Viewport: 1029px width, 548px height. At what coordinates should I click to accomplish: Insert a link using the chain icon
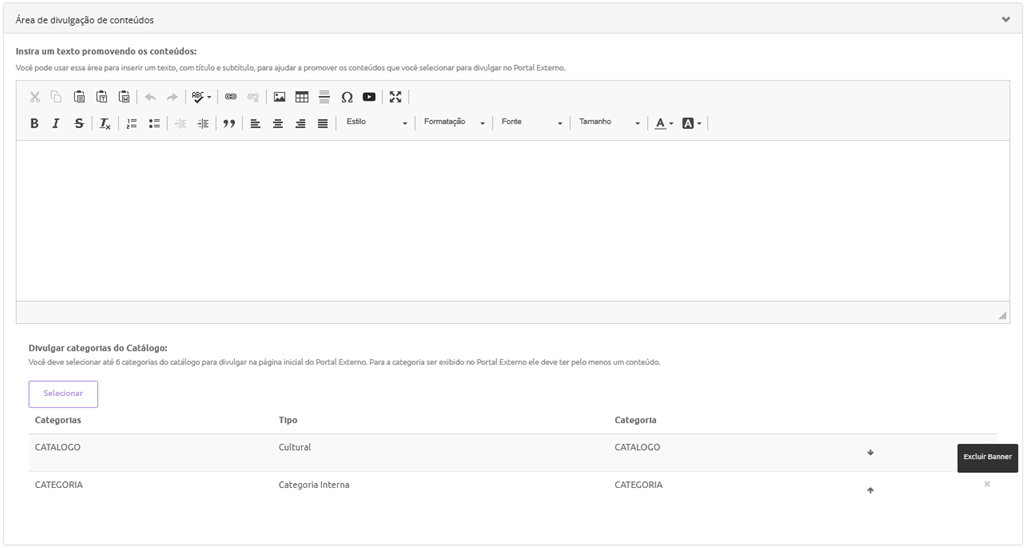pos(231,97)
